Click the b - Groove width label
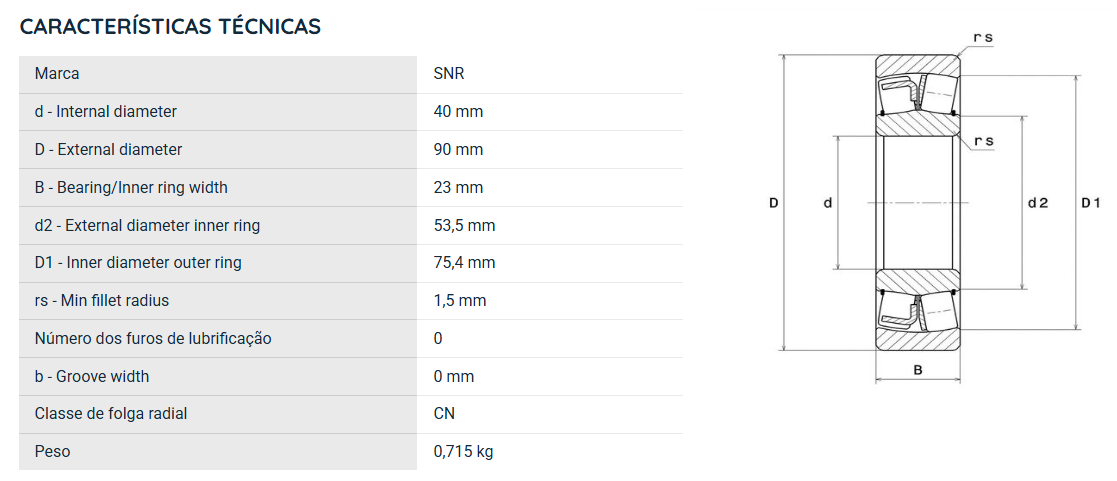This screenshot has height=481, width=1117. [x=92, y=376]
